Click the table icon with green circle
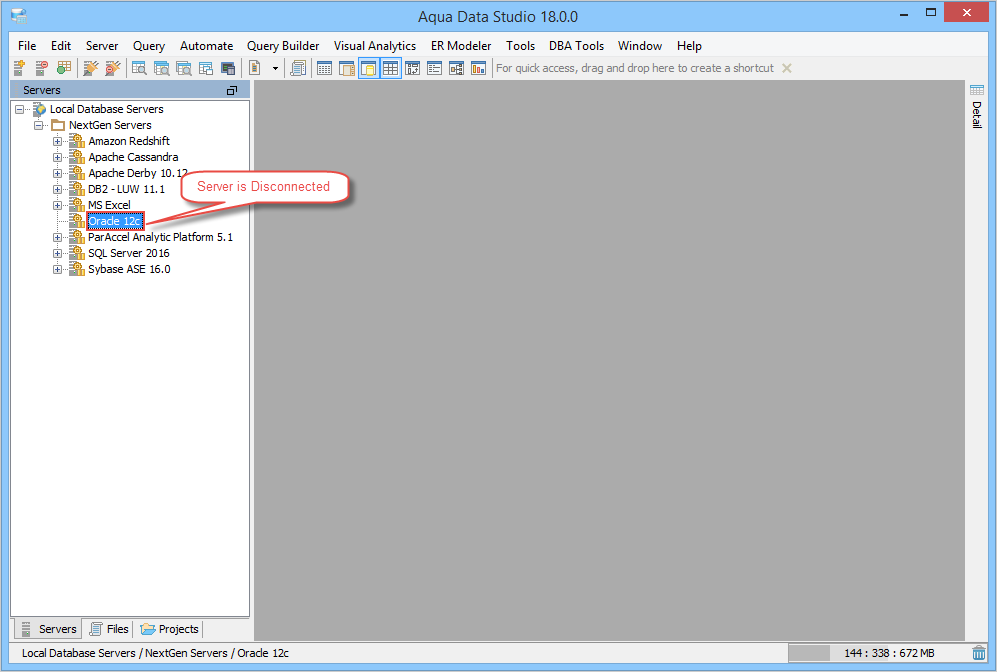 (64, 68)
